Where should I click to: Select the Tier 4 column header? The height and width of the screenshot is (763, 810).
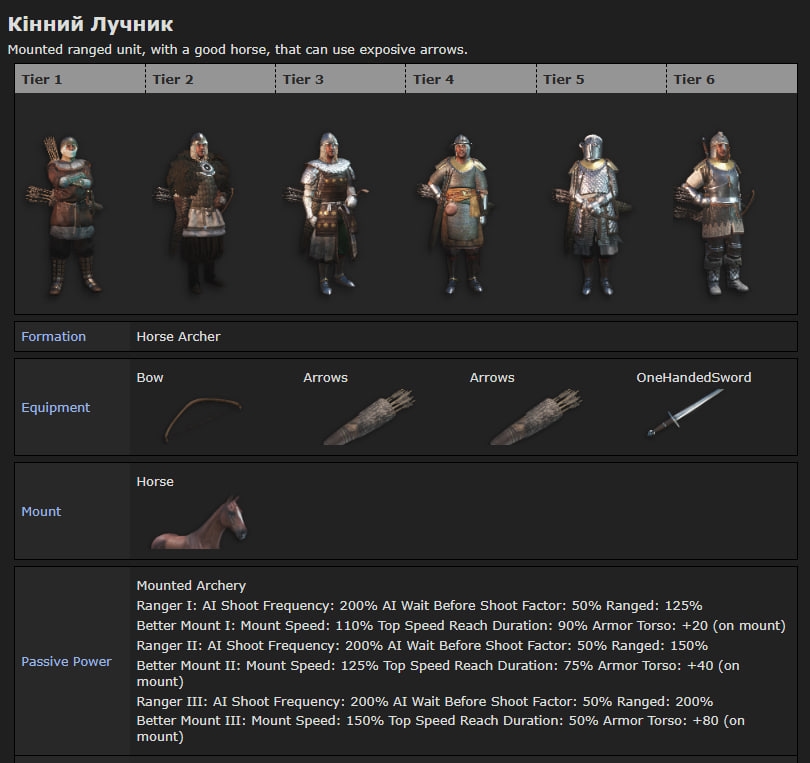click(x=433, y=79)
